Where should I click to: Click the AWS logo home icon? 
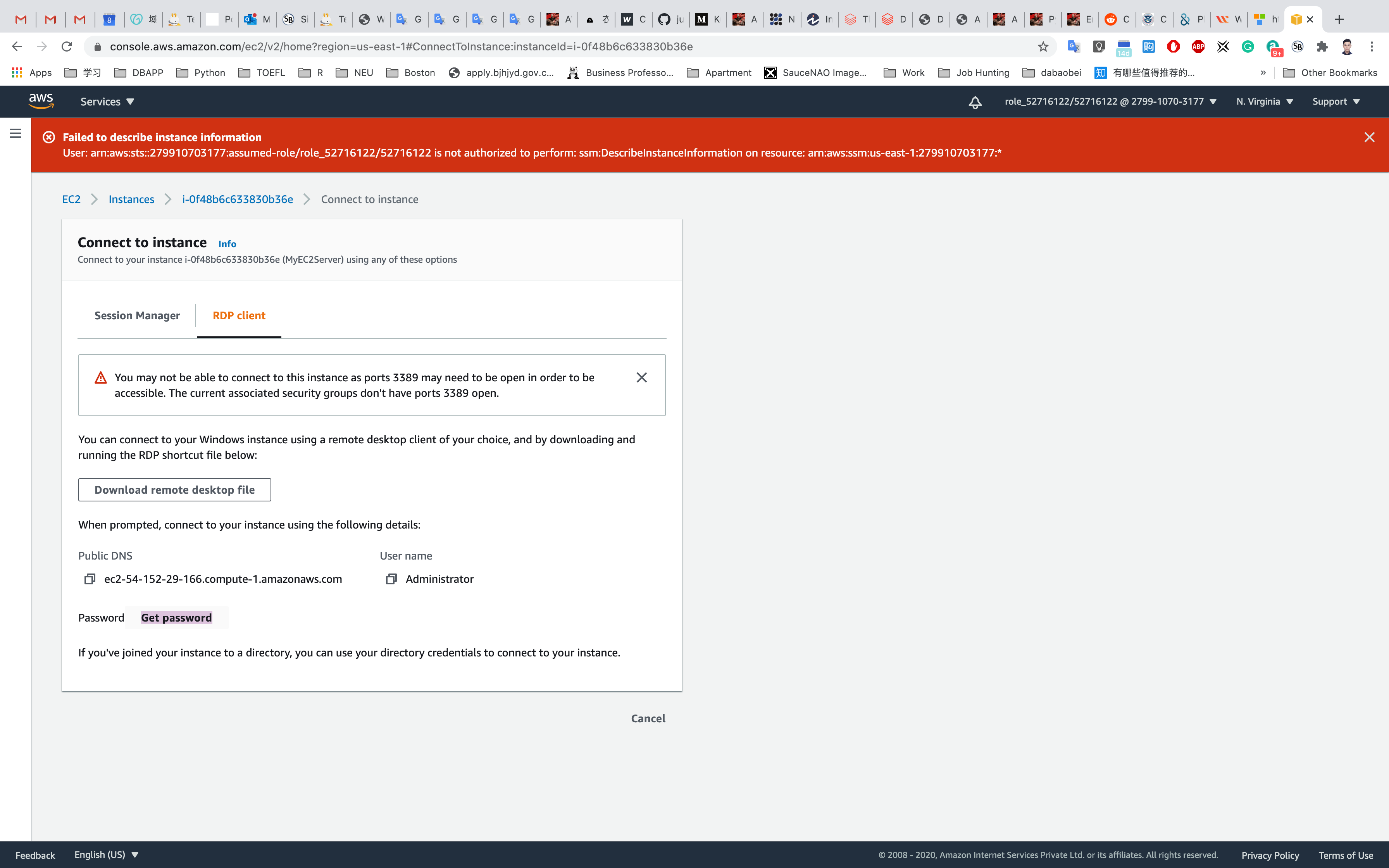click(x=41, y=101)
